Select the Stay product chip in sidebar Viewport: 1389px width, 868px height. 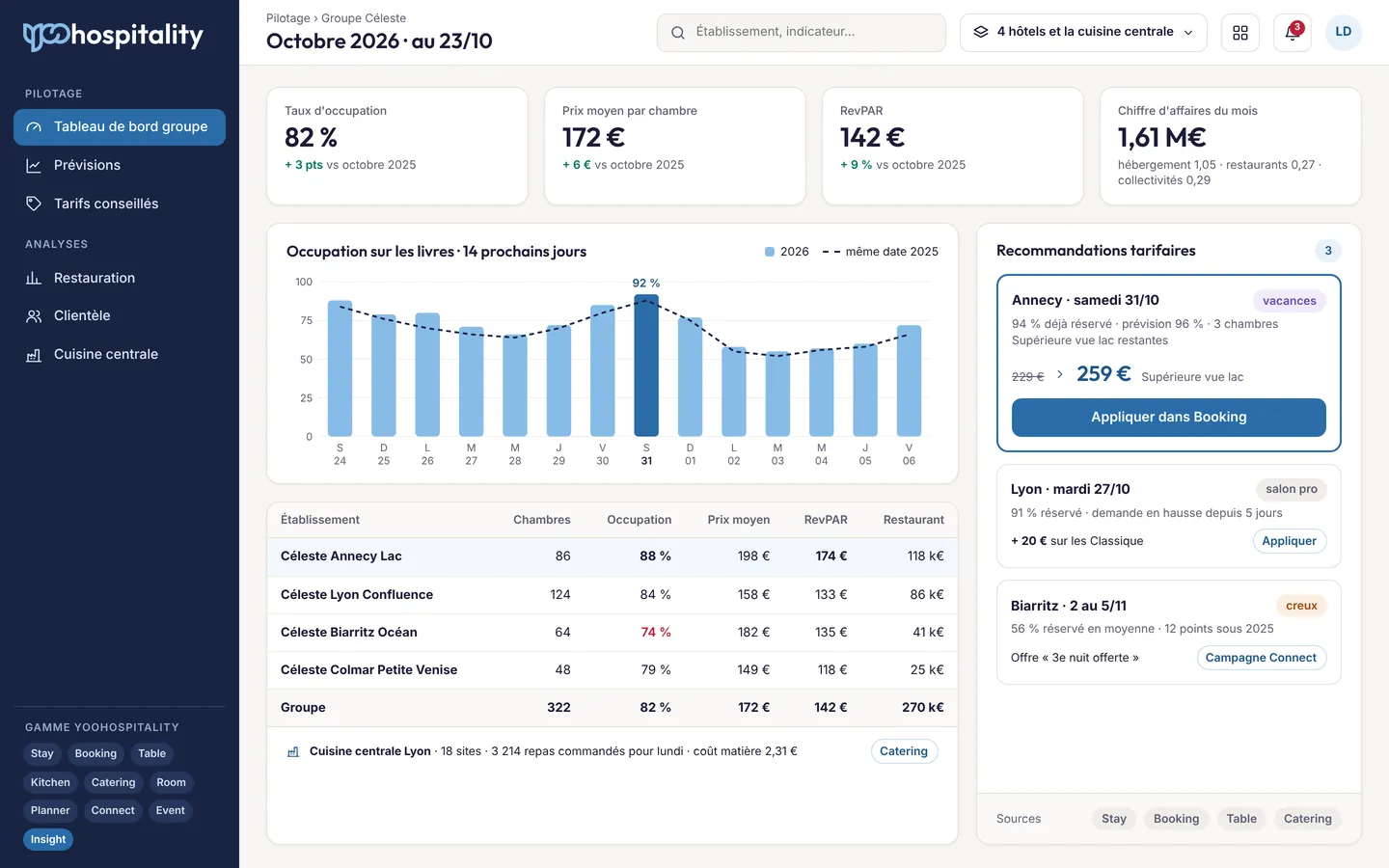[42, 754]
